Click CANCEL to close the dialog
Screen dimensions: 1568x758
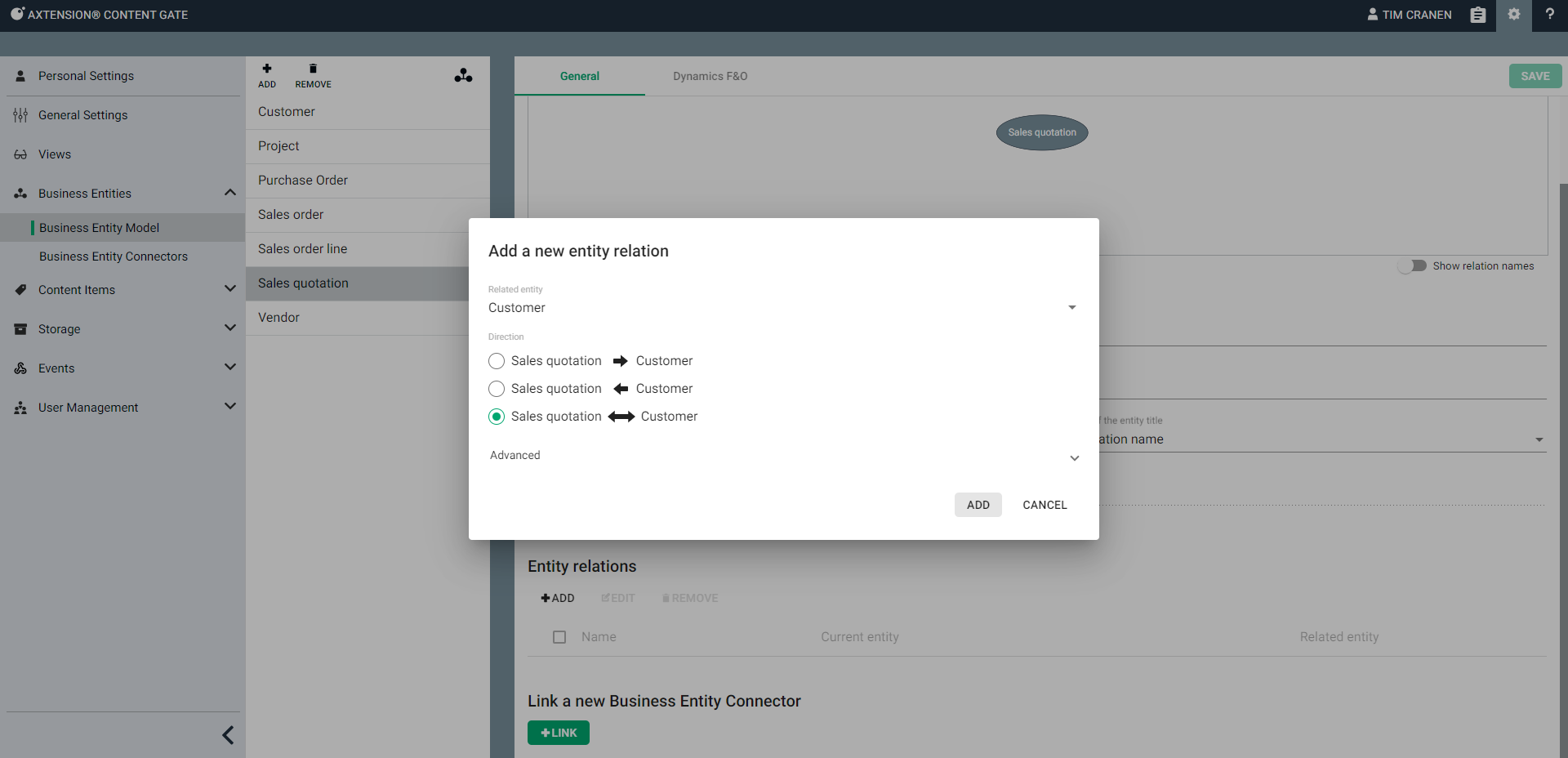coord(1045,505)
